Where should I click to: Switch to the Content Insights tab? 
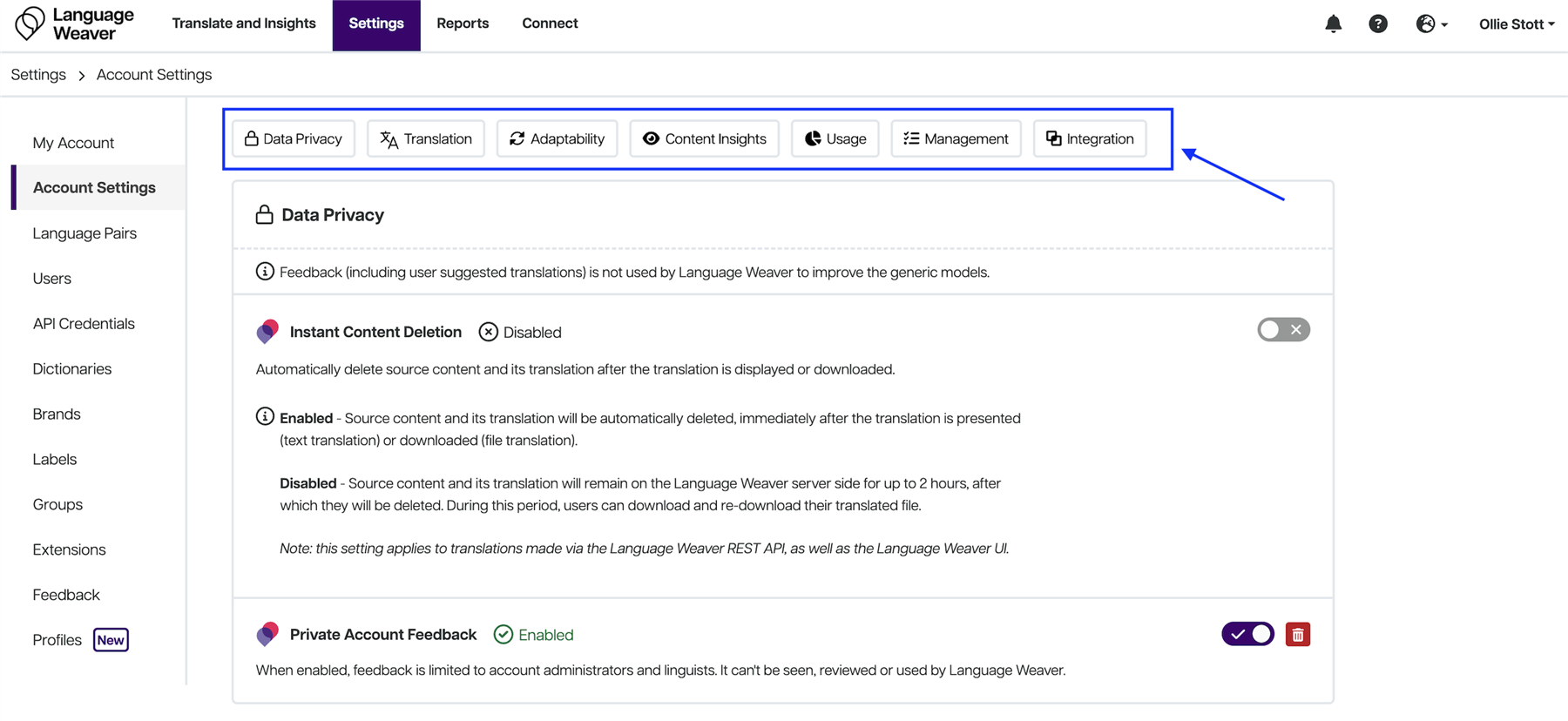coord(704,139)
